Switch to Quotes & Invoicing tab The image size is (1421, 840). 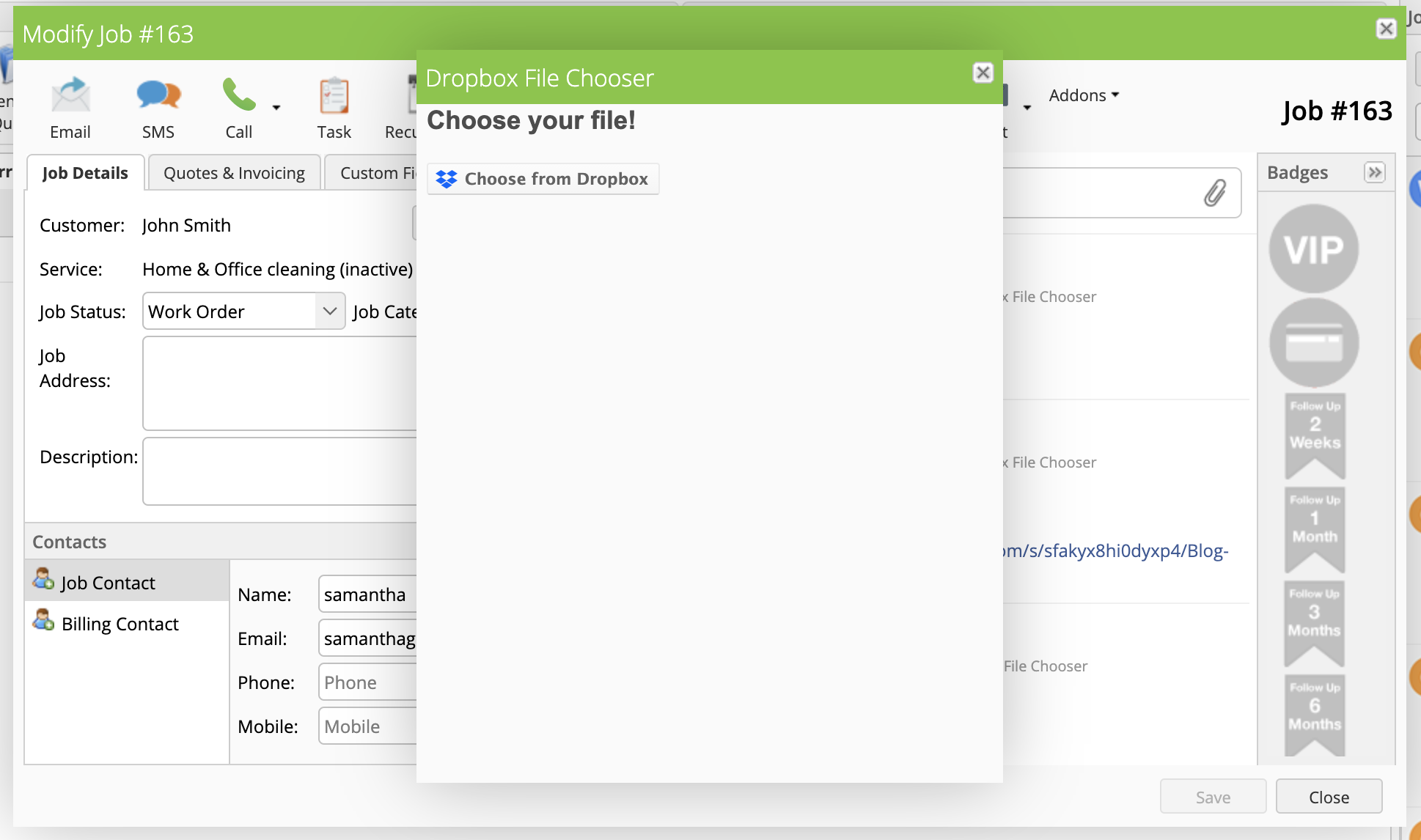[234, 173]
